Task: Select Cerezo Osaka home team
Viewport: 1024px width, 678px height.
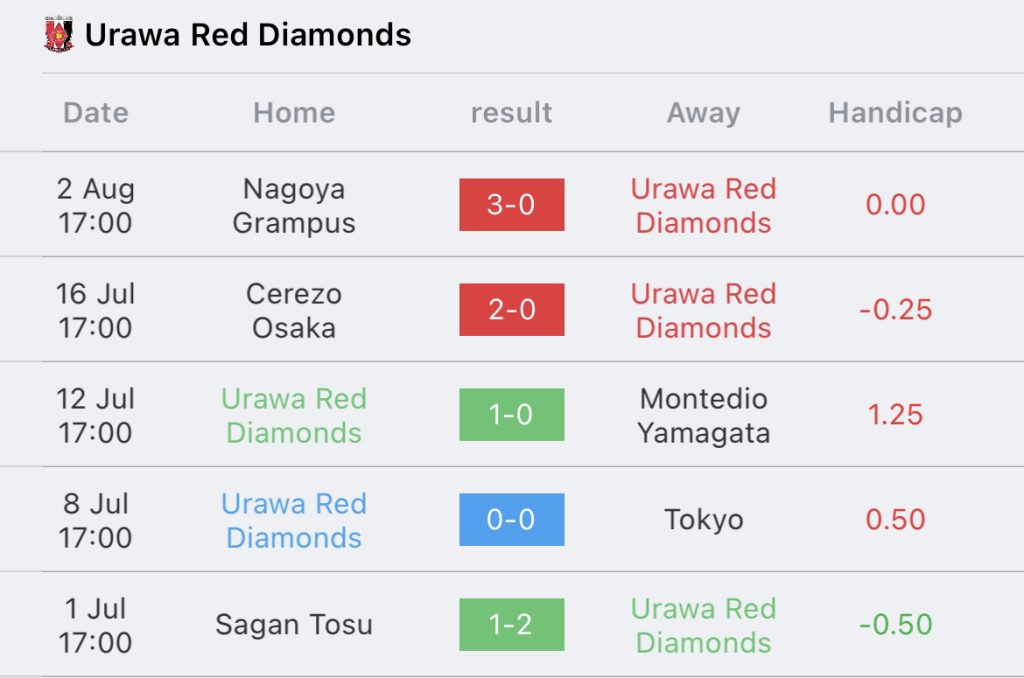Action: [x=294, y=310]
